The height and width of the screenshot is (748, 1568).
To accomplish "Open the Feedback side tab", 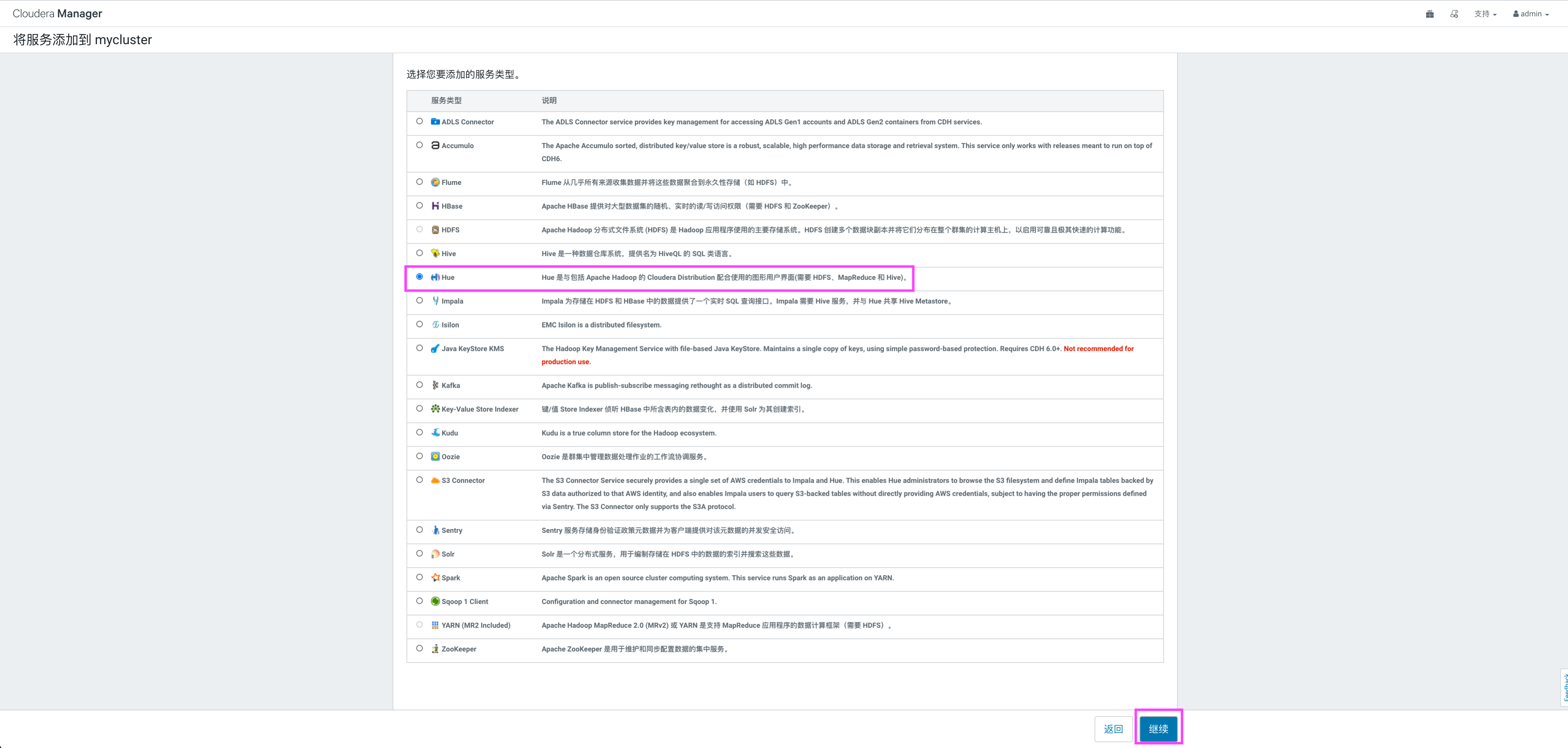I will coord(1564,688).
